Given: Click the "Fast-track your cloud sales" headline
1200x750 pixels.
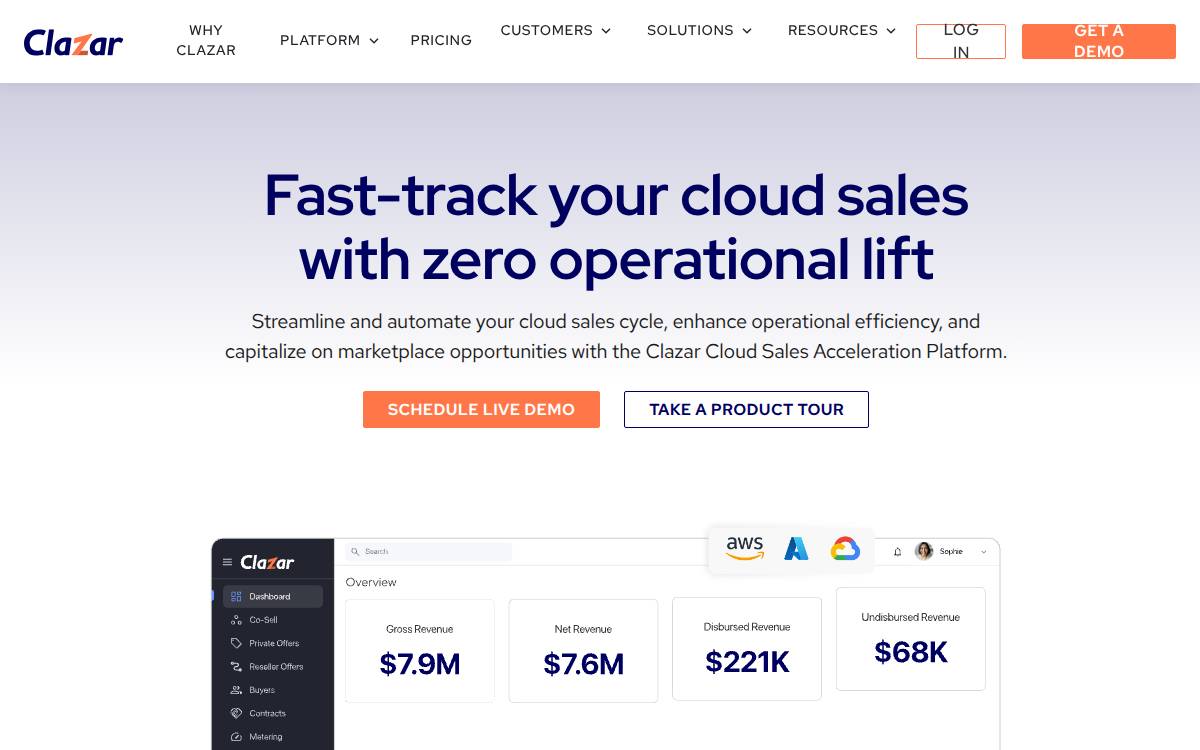Looking at the screenshot, I should point(616,195).
